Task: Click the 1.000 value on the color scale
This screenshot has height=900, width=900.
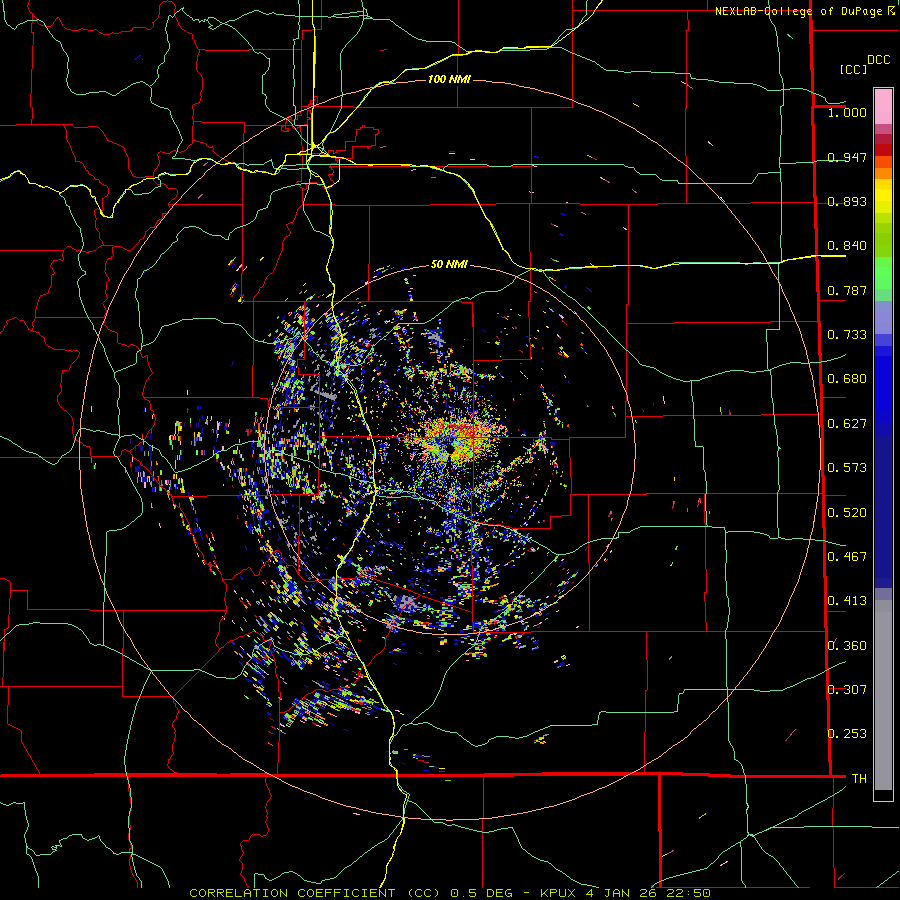Action: click(x=847, y=112)
